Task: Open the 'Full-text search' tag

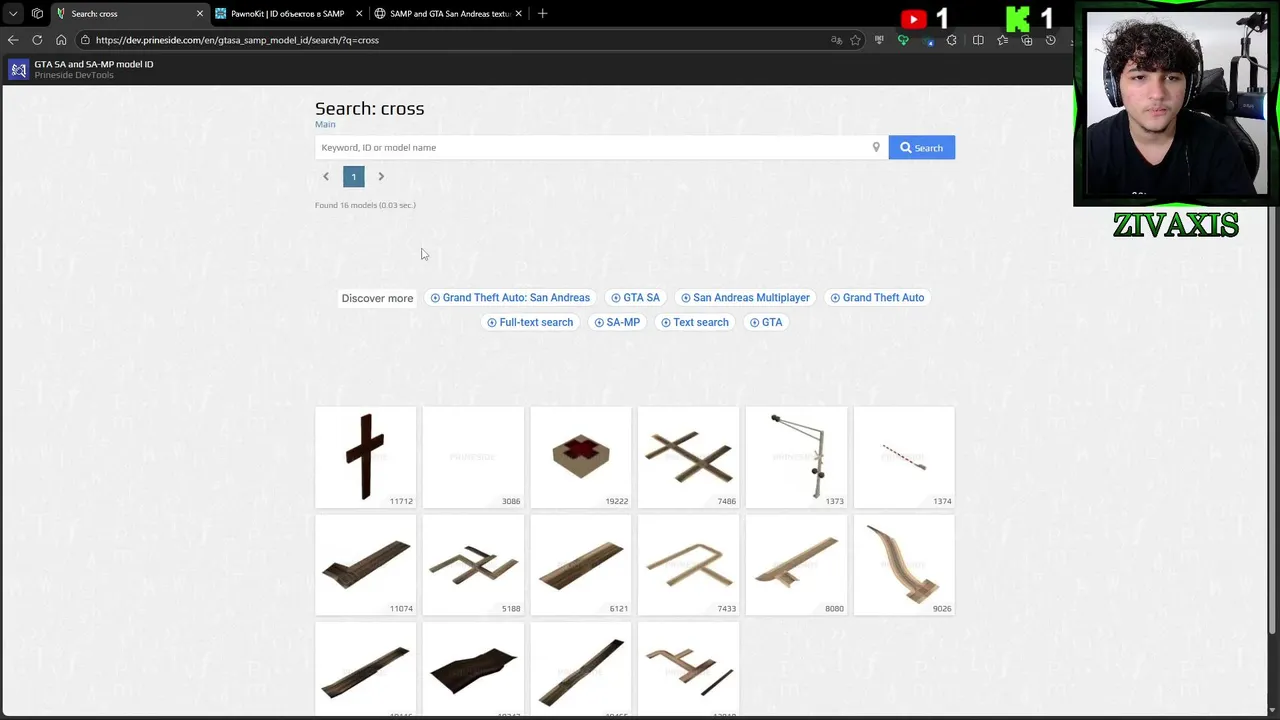Action: click(530, 322)
